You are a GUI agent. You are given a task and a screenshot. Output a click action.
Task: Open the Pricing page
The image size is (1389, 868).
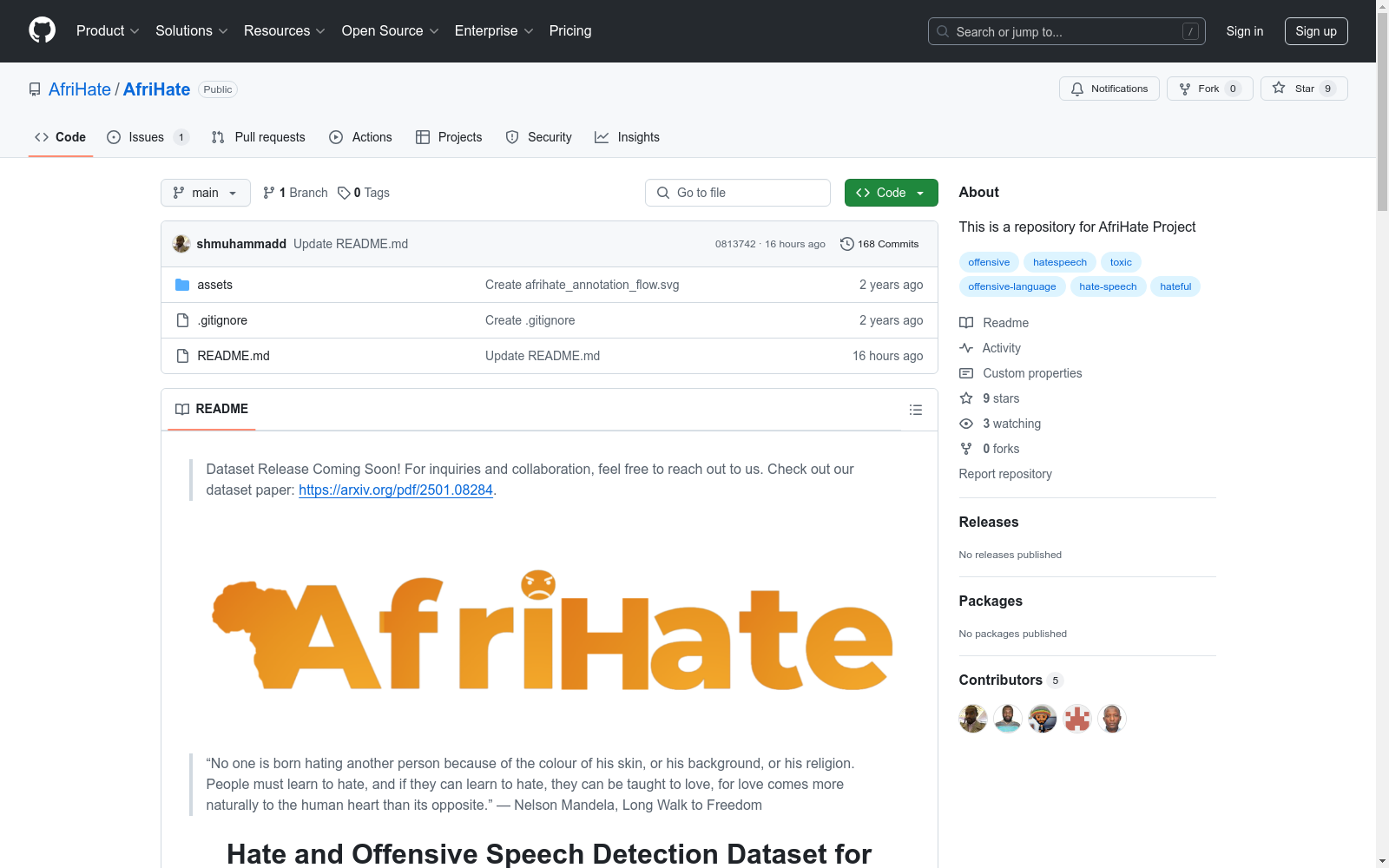click(x=570, y=31)
